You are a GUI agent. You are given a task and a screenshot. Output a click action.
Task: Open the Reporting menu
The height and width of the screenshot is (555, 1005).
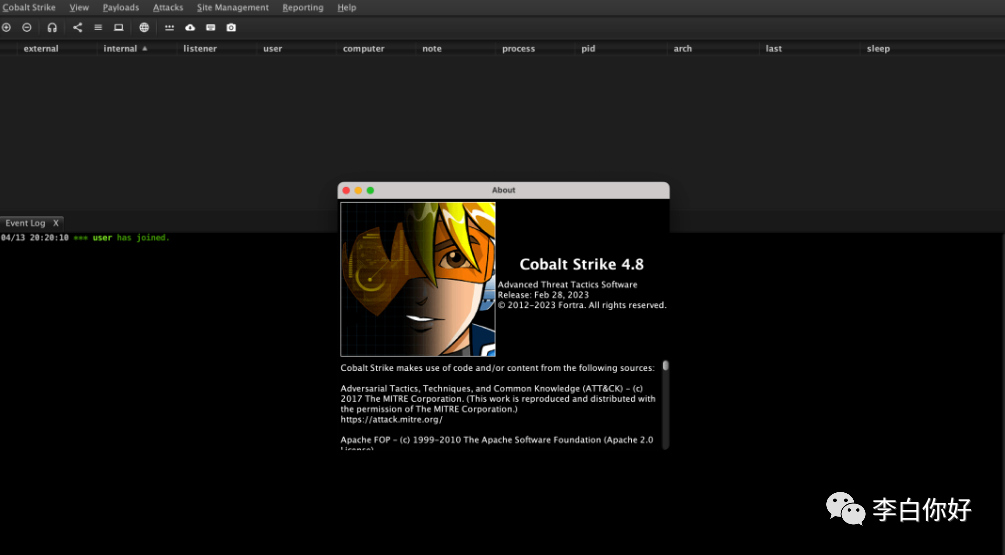[303, 8]
